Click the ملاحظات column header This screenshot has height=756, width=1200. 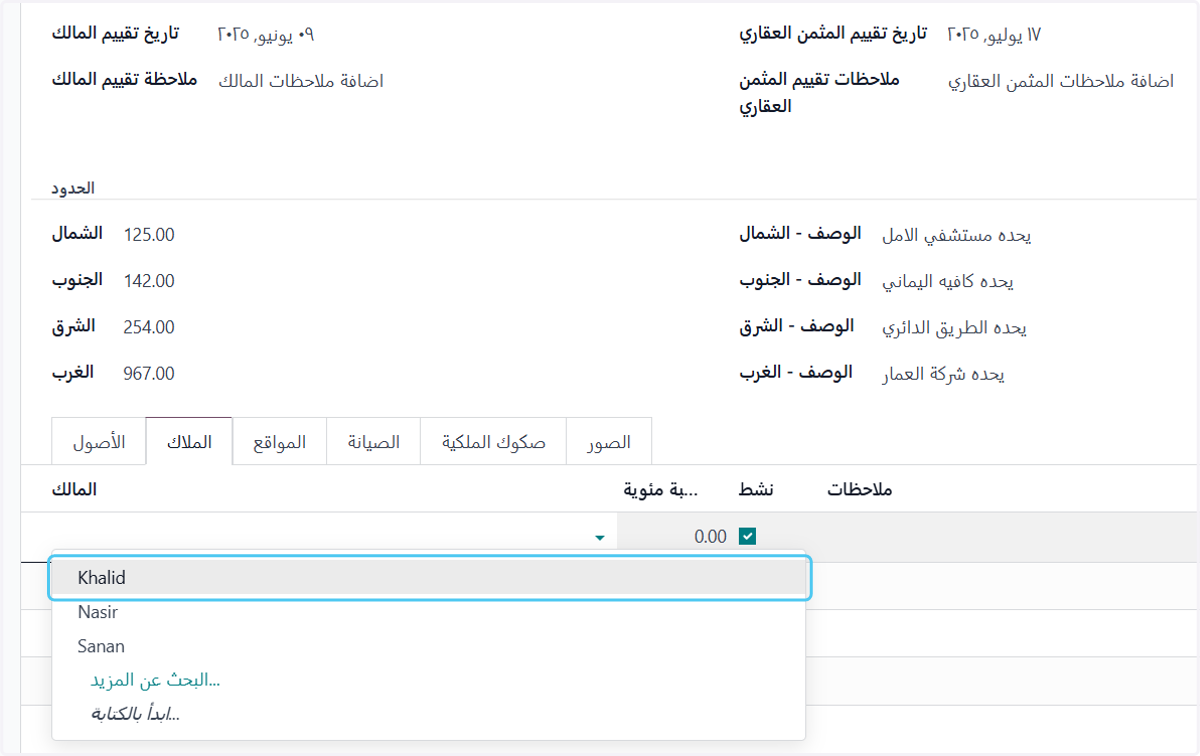860,490
